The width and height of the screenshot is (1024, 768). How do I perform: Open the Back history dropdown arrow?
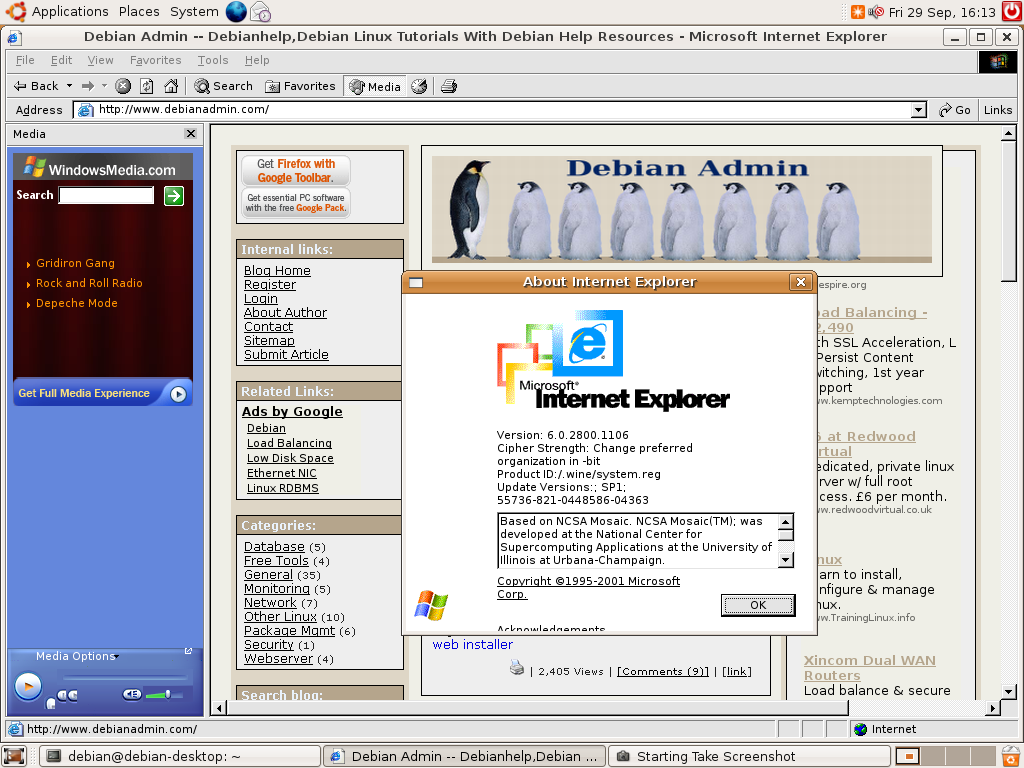pos(69,86)
